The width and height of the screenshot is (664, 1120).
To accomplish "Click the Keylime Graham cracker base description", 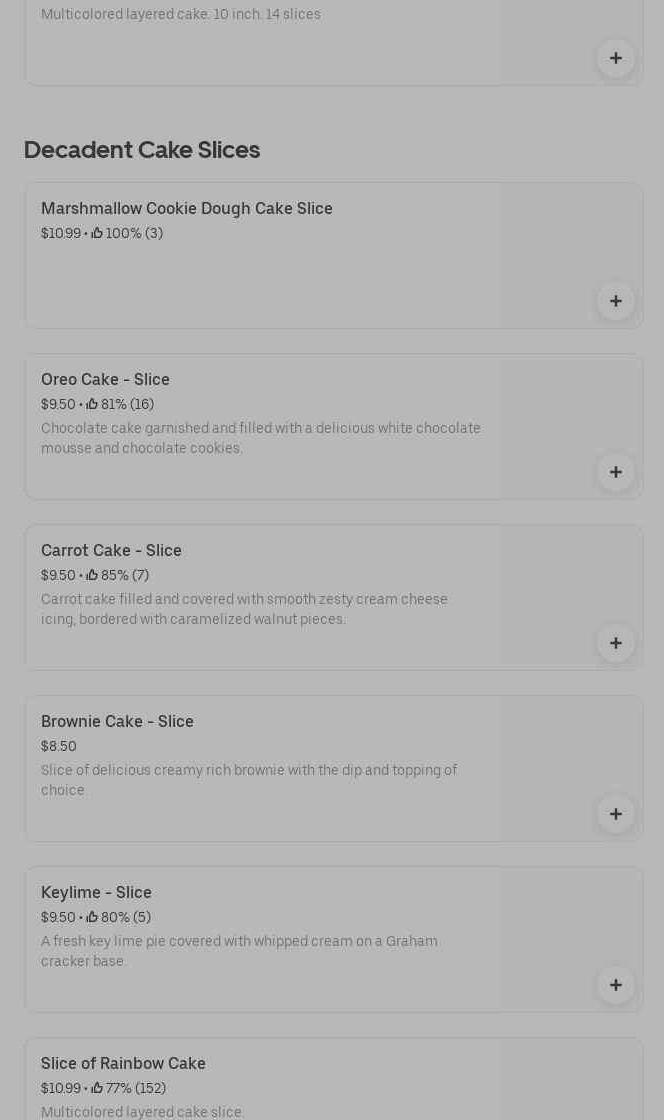I will [x=239, y=951].
